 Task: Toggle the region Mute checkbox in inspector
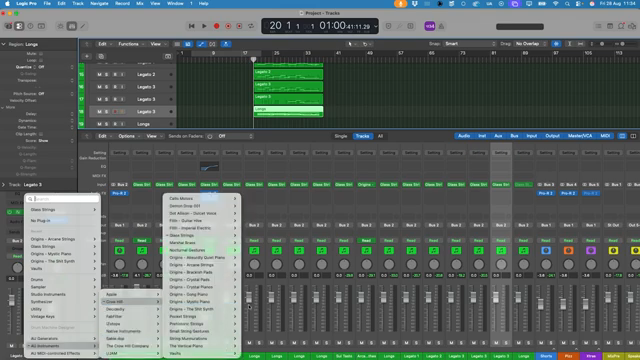[x=41, y=53]
